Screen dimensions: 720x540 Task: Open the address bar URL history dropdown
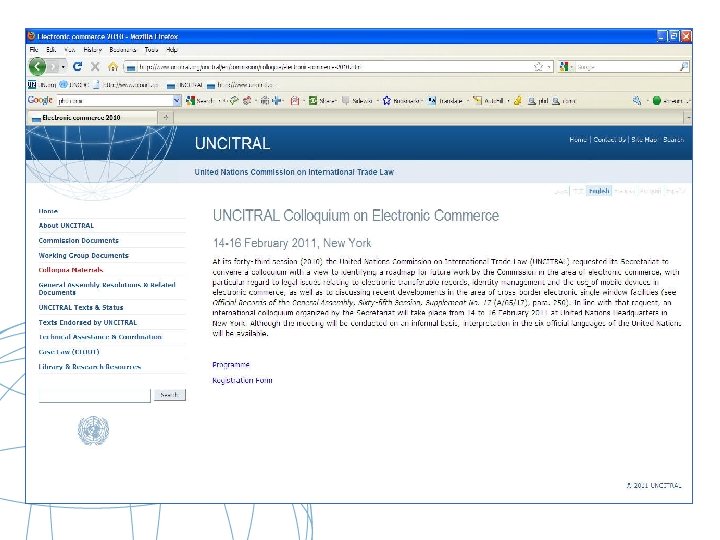[x=549, y=67]
